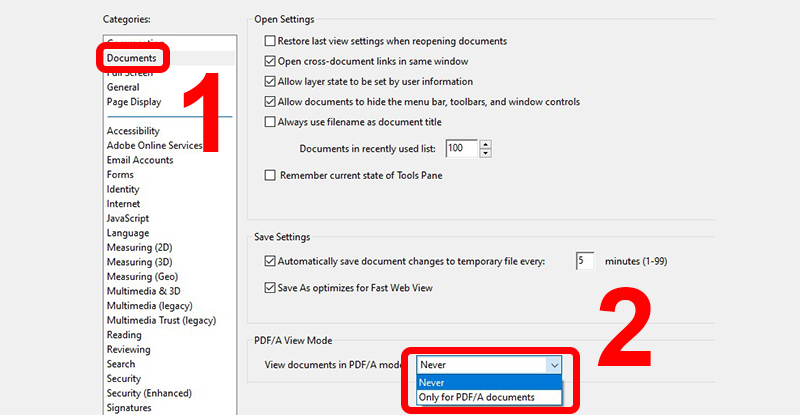Viewport: 800px width, 415px height.
Task: Select Adobe Online Services category
Action: pyautogui.click(x=153, y=146)
